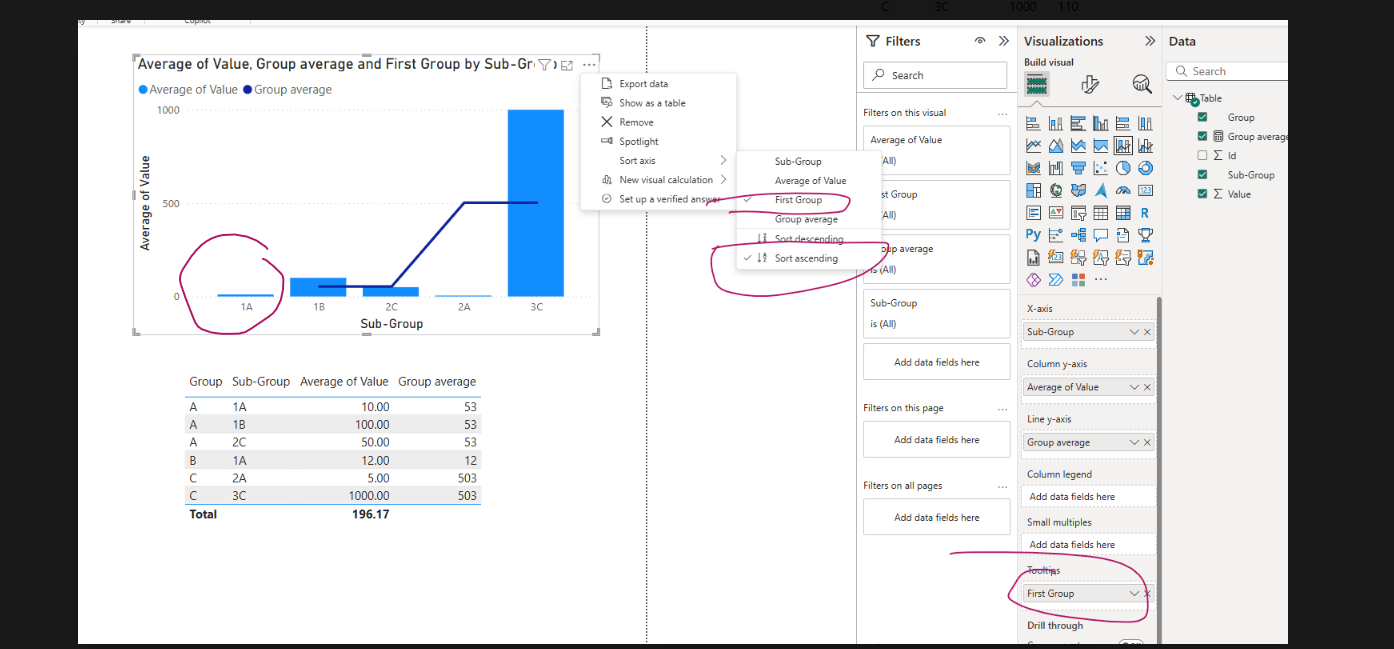Uncheck the Group average field checkbox
This screenshot has width=1394, height=649.
pos(1203,136)
